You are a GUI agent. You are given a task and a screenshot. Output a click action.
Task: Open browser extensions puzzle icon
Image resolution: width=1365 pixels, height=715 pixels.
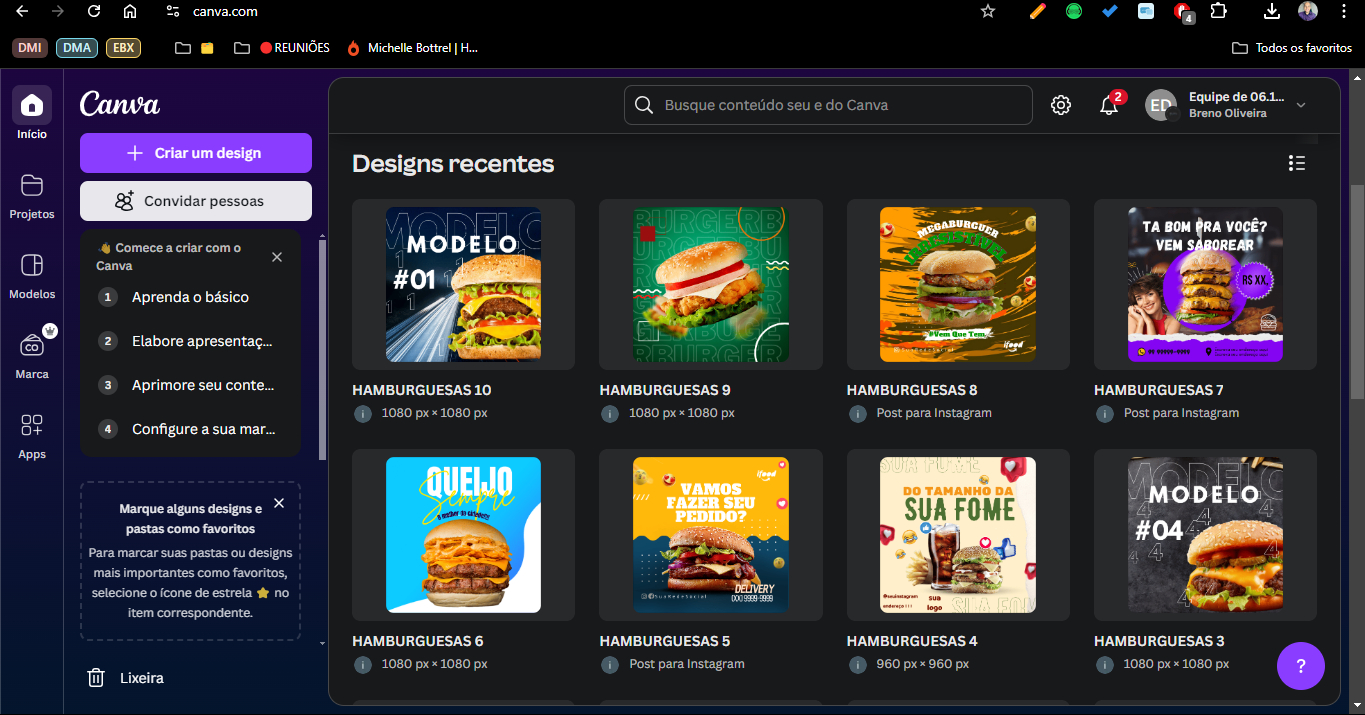coord(1218,12)
